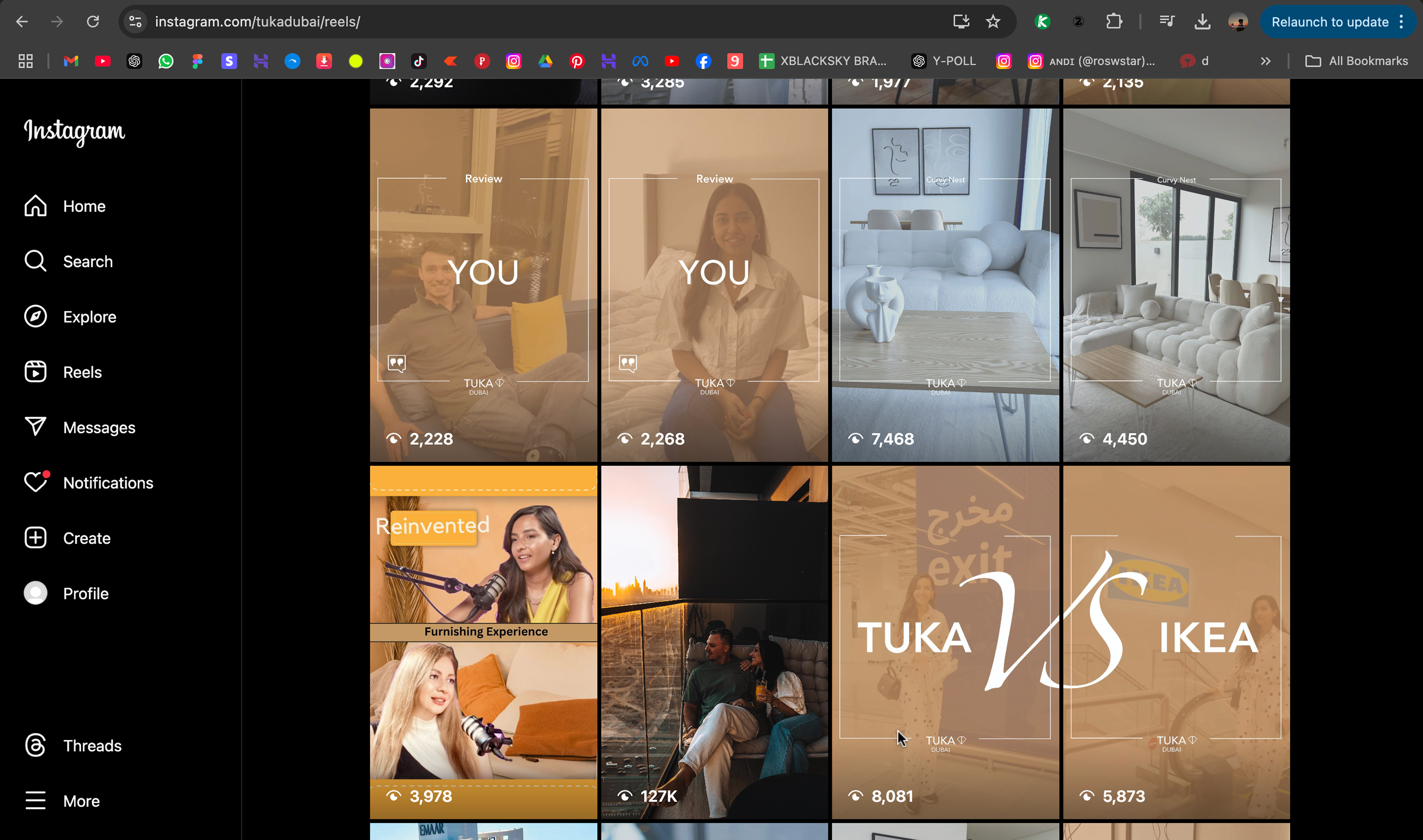Open the Gmail bookmark
The image size is (1423, 840).
pos(71,61)
